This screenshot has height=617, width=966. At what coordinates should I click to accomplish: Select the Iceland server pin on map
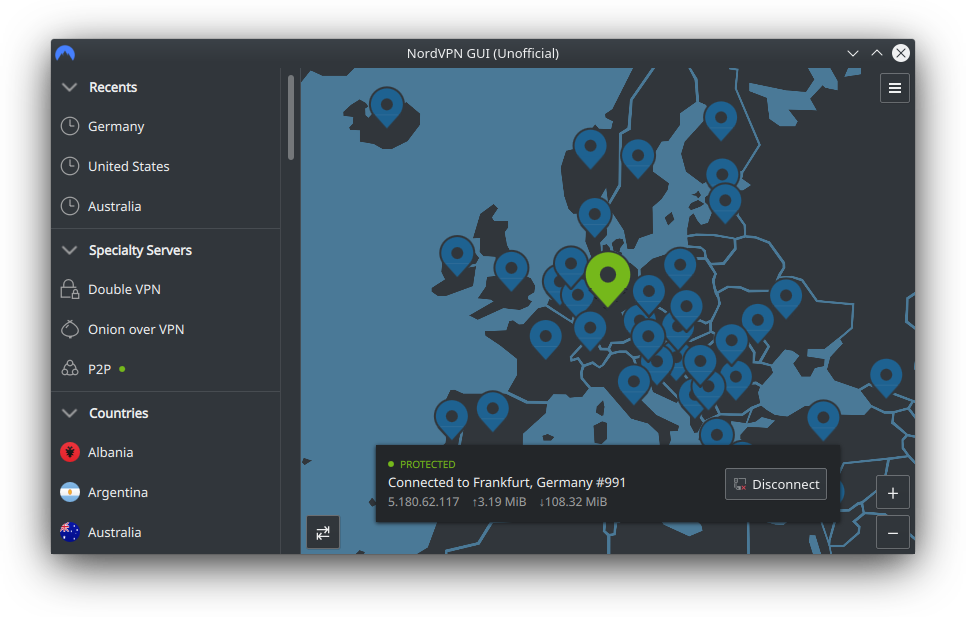[386, 103]
